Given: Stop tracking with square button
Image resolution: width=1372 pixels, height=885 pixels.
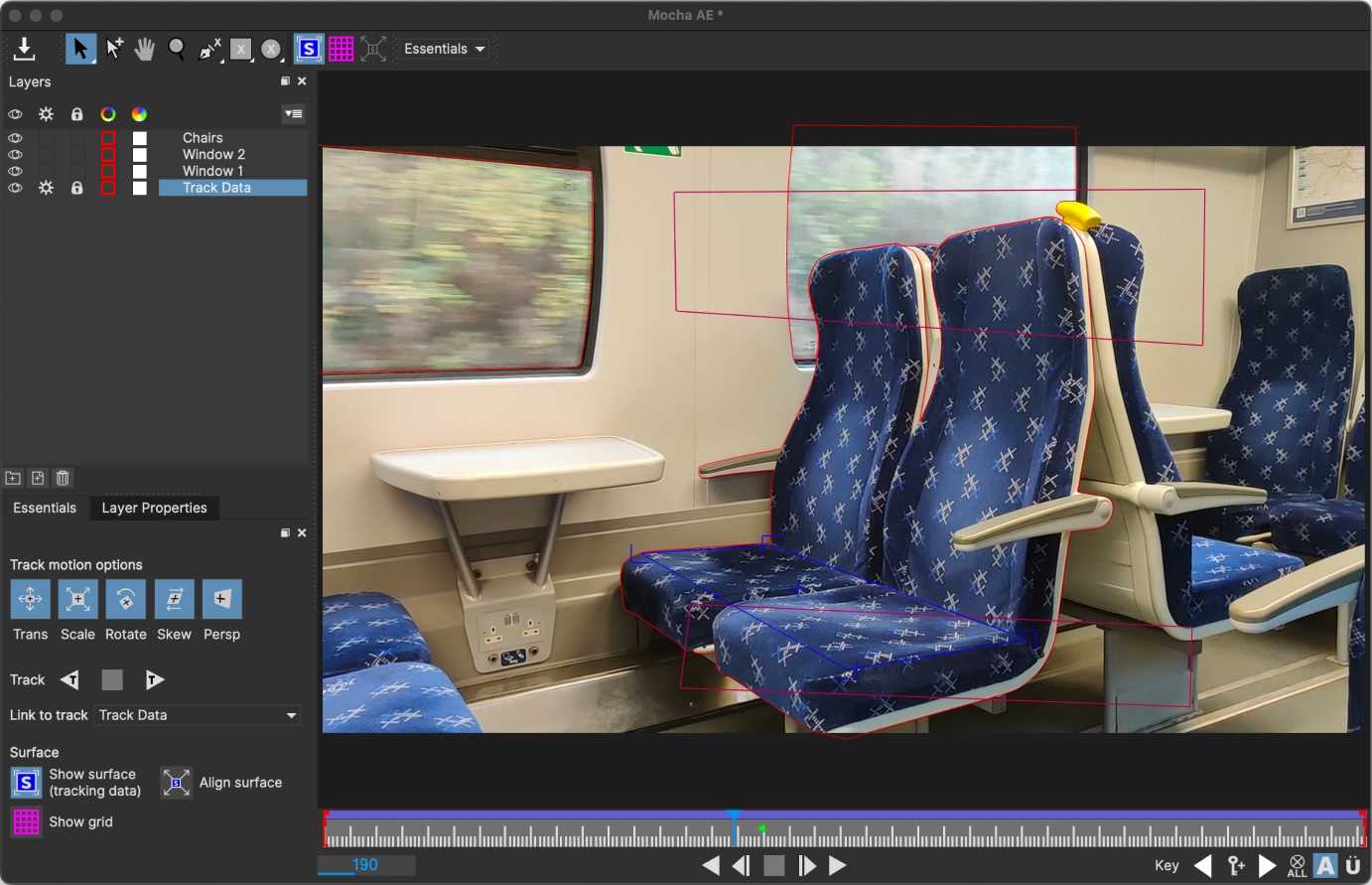Looking at the screenshot, I should [112, 680].
